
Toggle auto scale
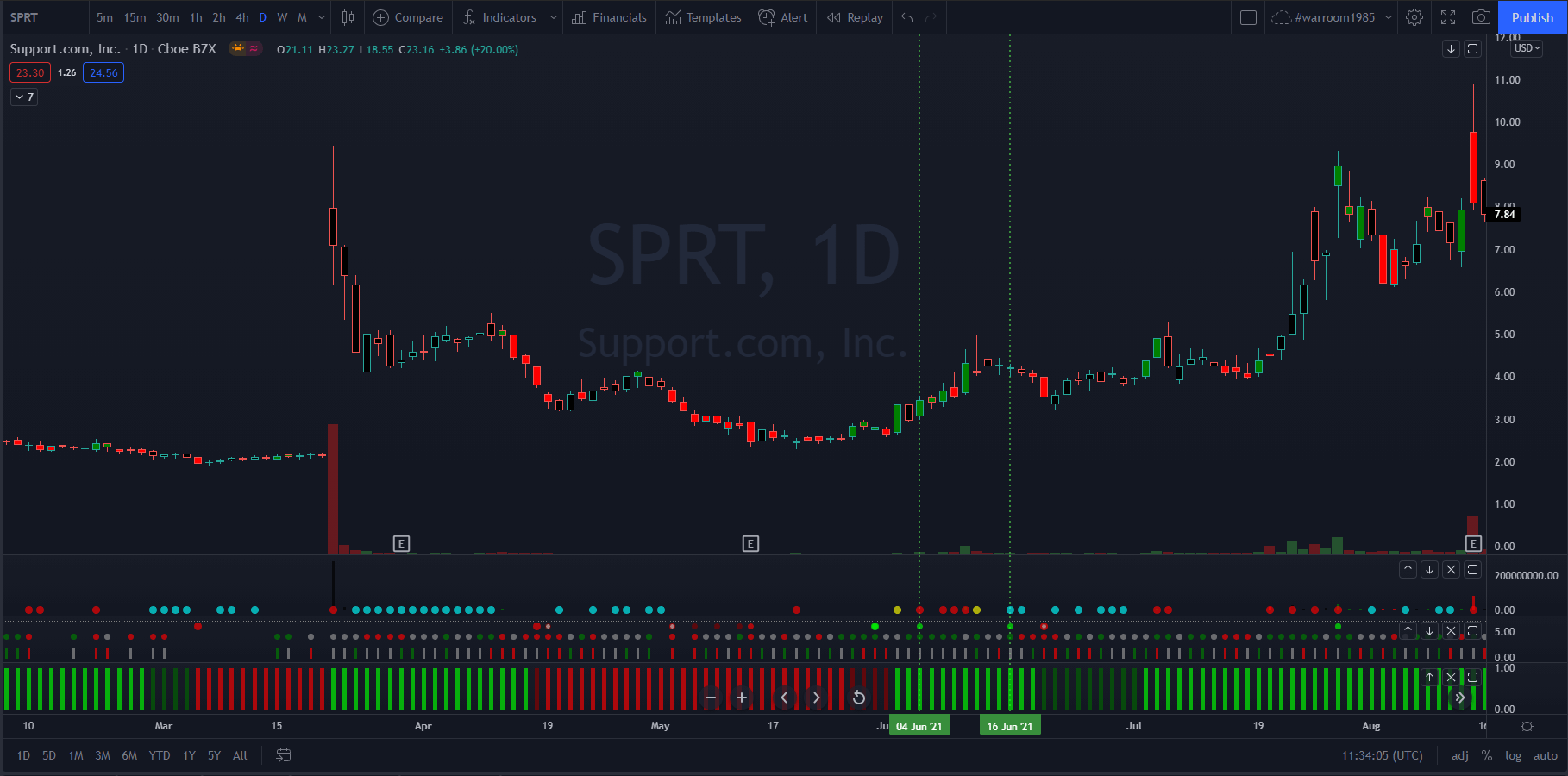pyautogui.click(x=1546, y=755)
